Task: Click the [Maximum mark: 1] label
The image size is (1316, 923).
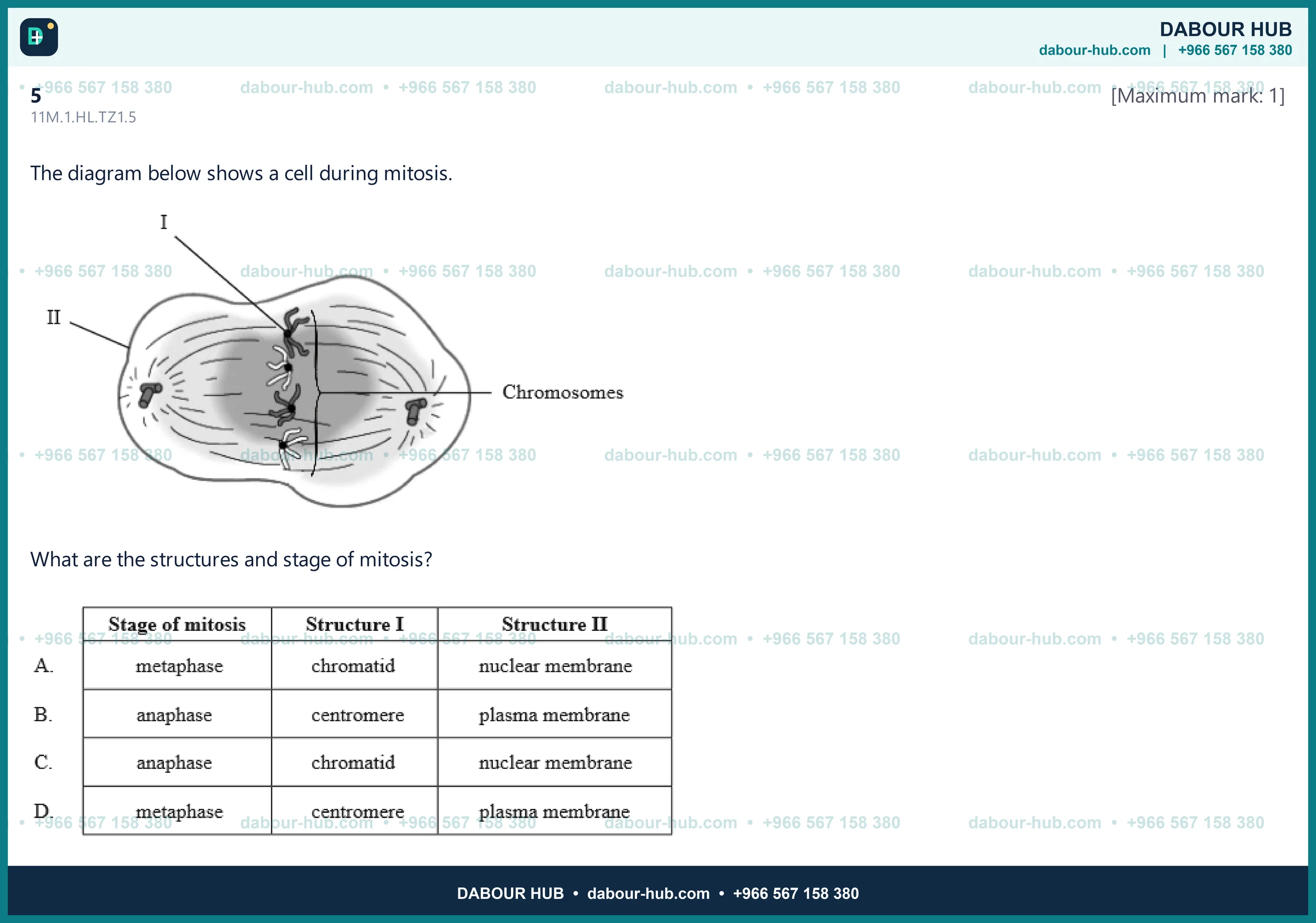Action: pos(1198,96)
